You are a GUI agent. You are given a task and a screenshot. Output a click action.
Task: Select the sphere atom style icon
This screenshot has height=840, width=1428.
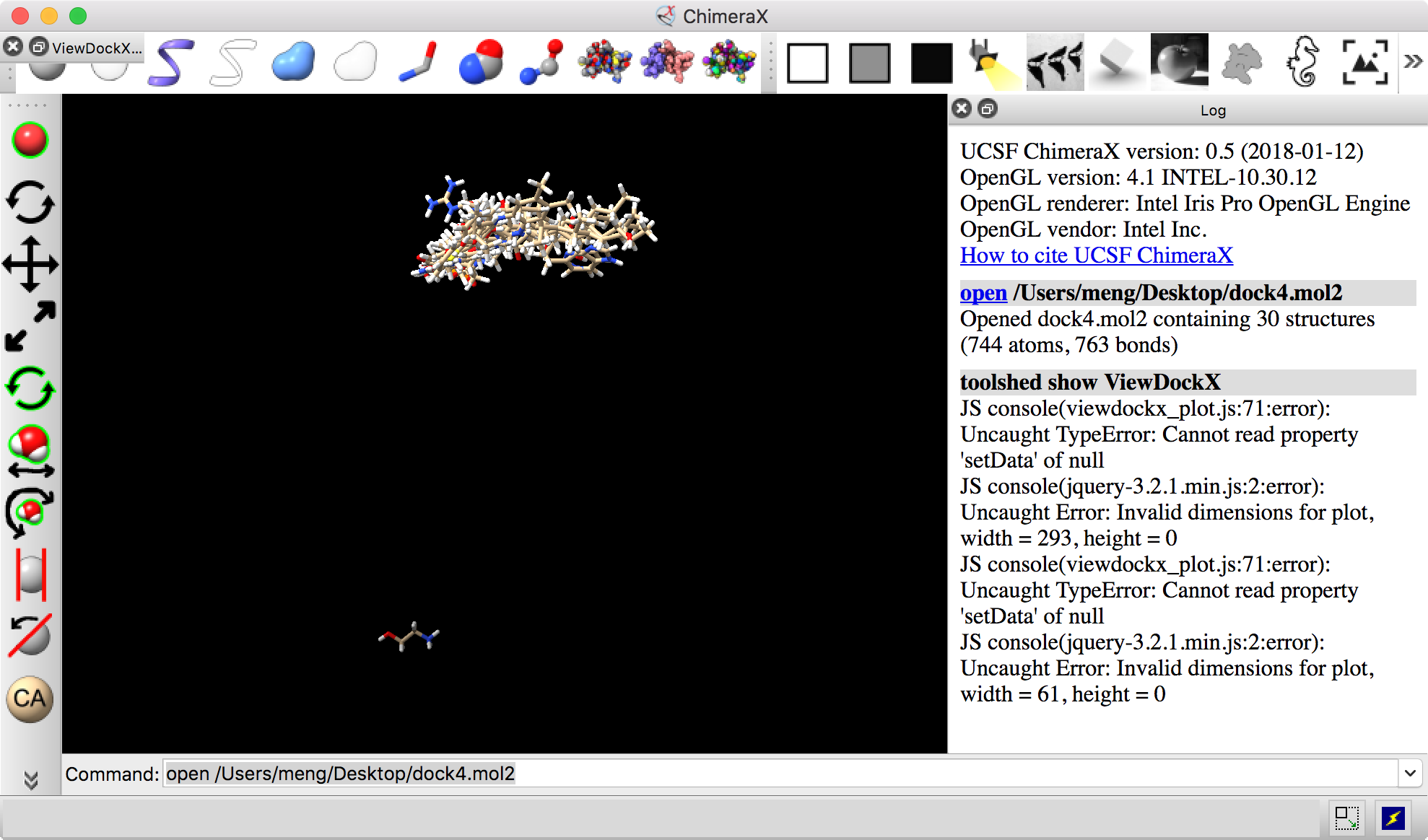pos(480,63)
